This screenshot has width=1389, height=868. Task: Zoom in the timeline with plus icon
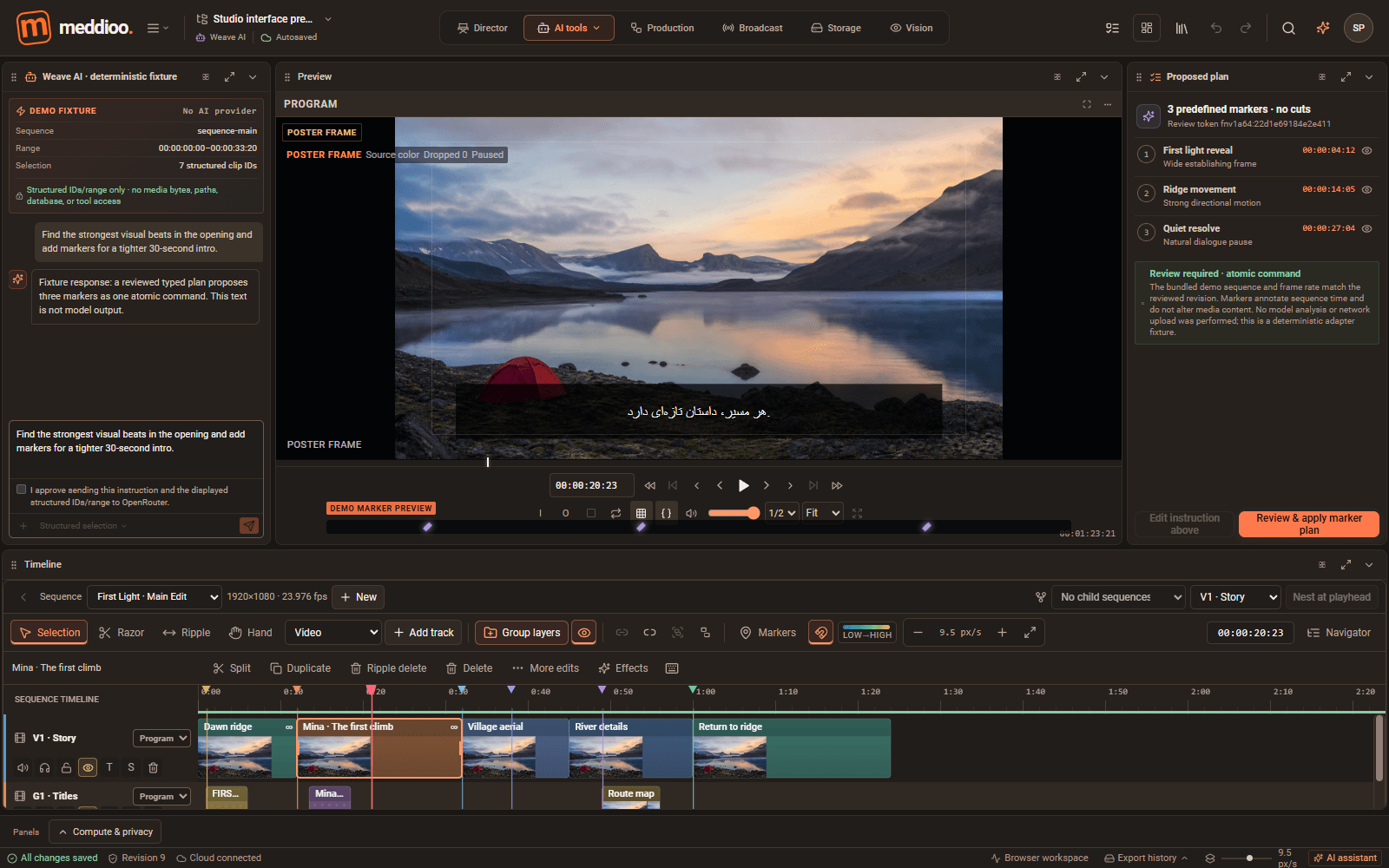pyautogui.click(x=1002, y=633)
